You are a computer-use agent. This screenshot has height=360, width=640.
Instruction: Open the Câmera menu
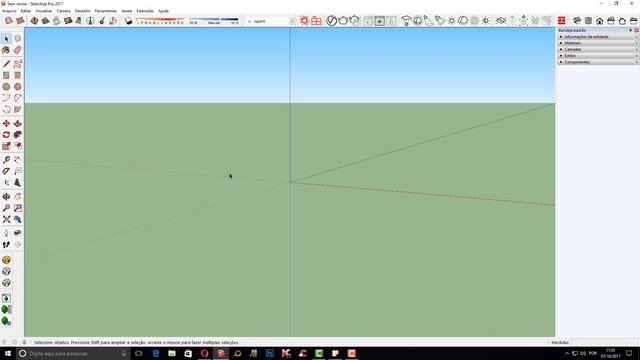[x=63, y=11]
